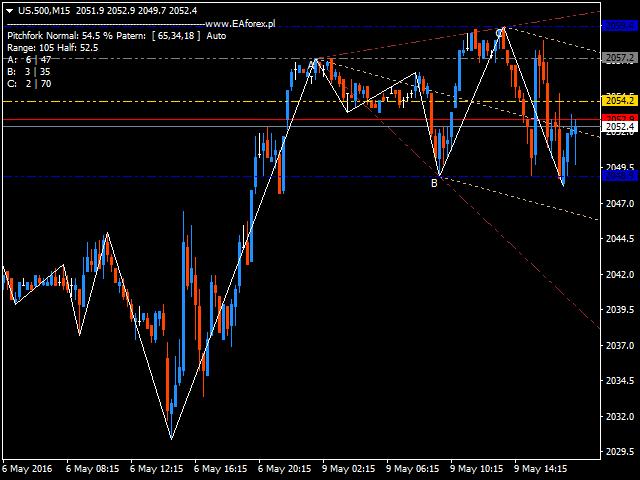The height and width of the screenshot is (480, 640).
Task: Click the red price tag on the price axis
Action: point(620,118)
